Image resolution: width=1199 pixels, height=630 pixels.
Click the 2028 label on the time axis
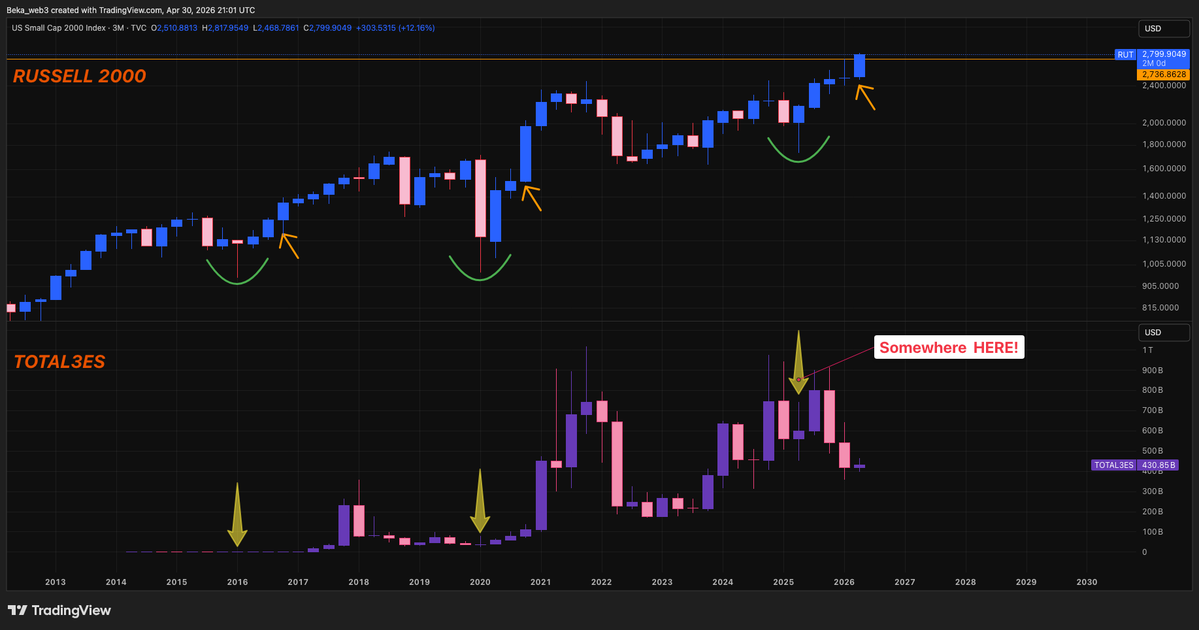tap(965, 582)
